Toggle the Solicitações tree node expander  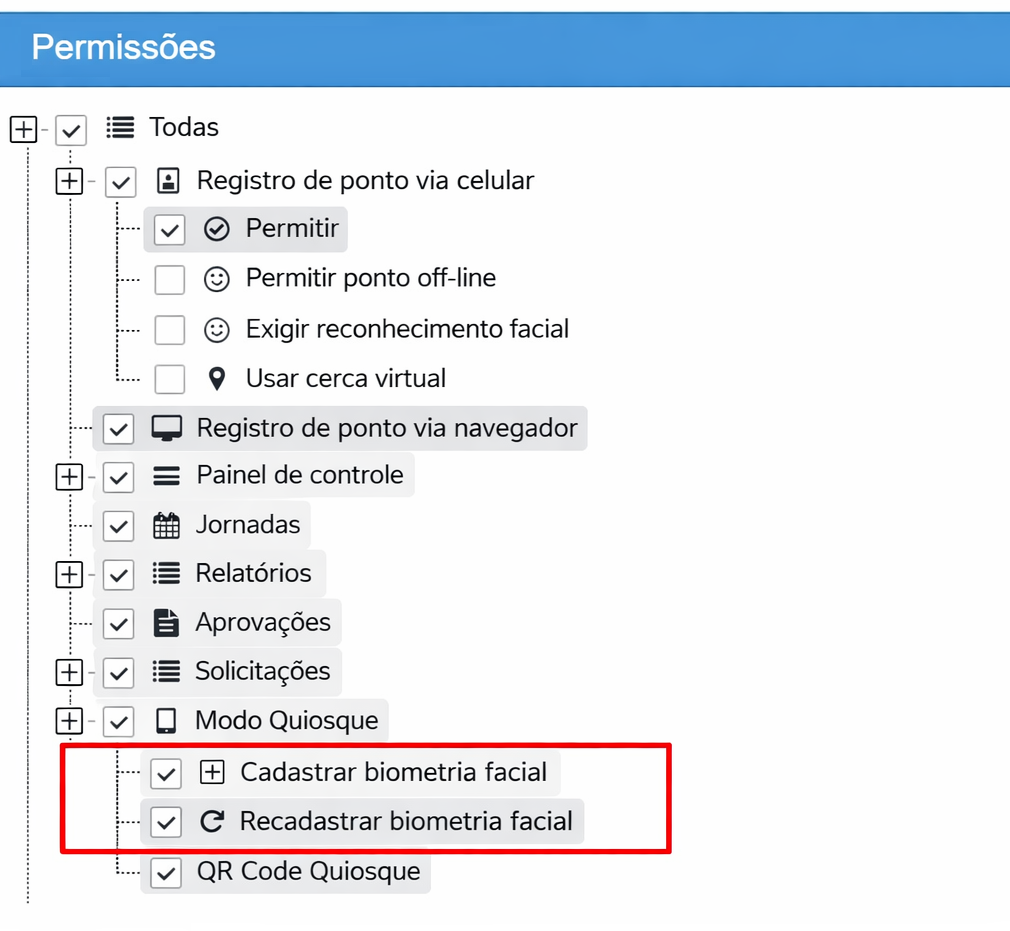click(x=68, y=672)
